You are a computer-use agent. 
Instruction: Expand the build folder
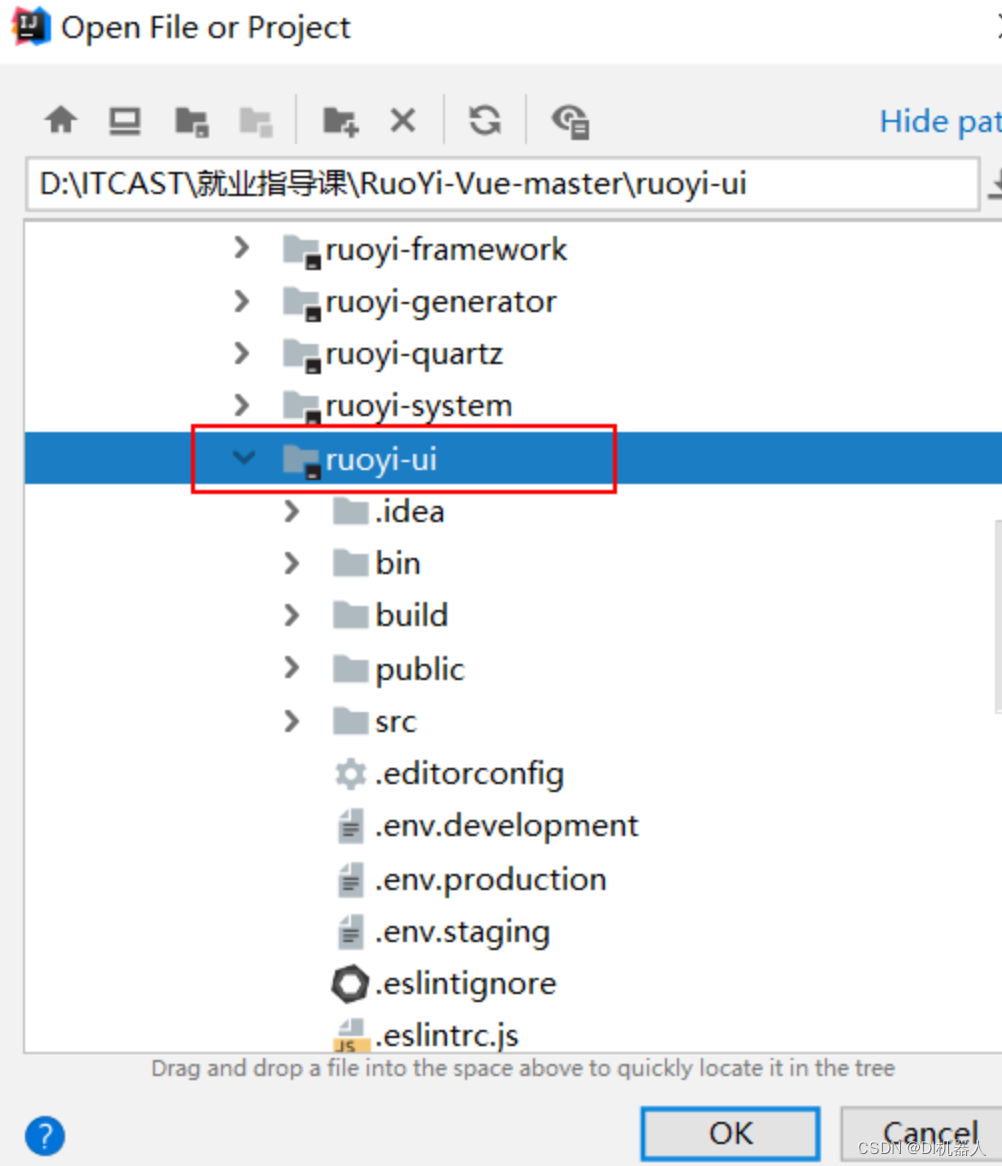(292, 616)
